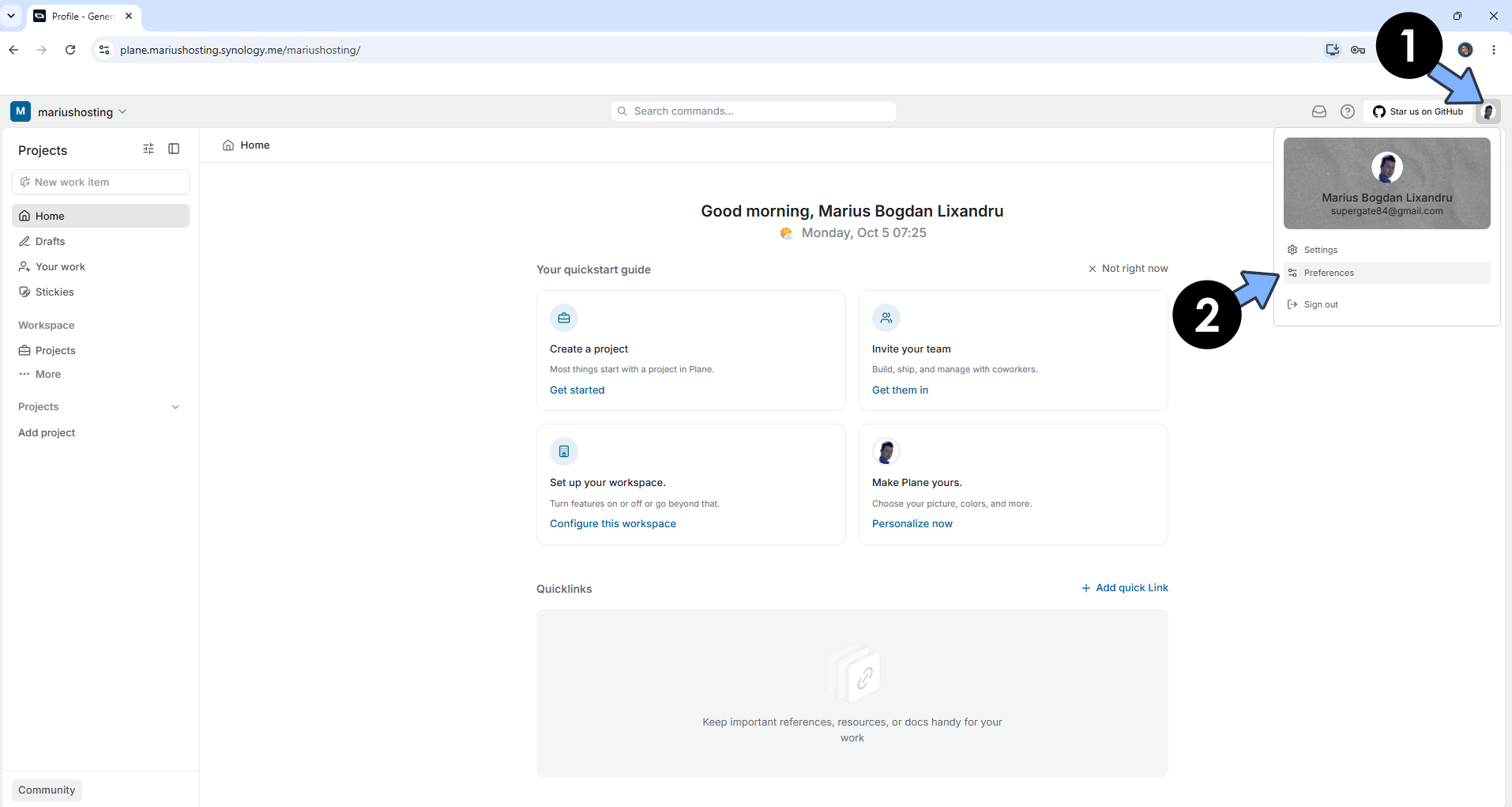The image size is (1512, 807).
Task: Reload the page
Action: [x=70, y=50]
